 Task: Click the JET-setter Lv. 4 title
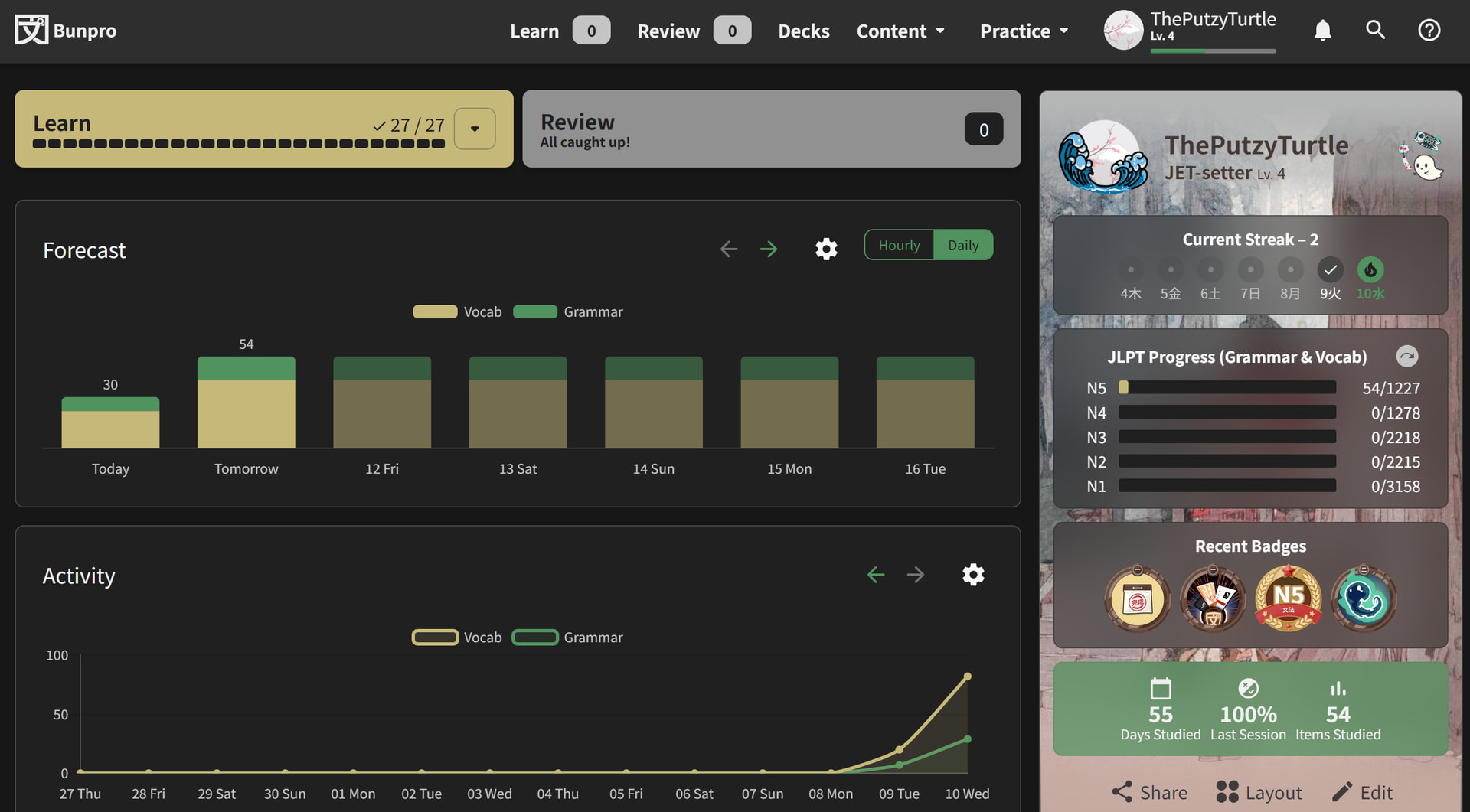tap(1224, 173)
